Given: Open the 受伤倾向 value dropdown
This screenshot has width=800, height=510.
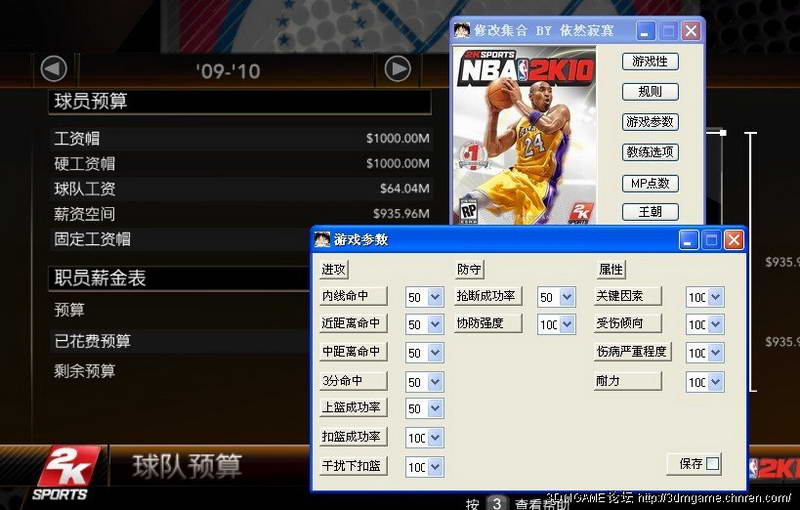Looking at the screenshot, I should coord(715,325).
